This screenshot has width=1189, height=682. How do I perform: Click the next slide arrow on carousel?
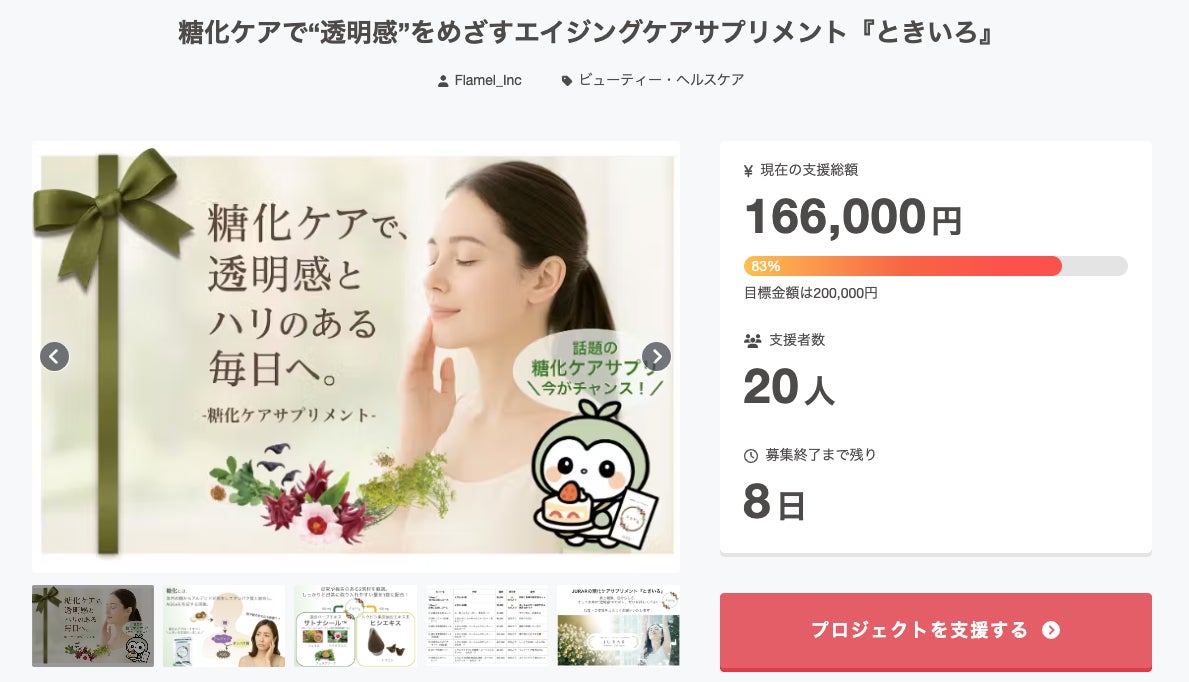point(656,356)
